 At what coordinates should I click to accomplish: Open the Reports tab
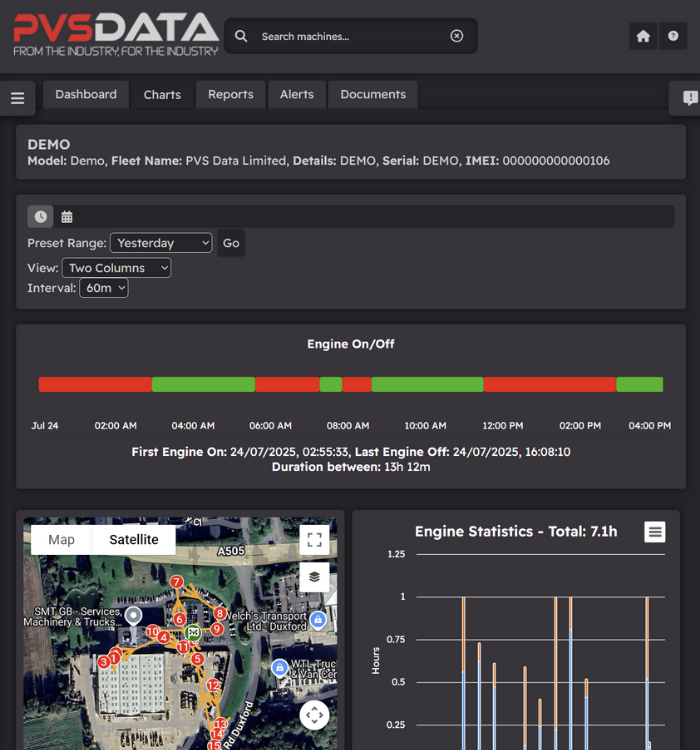tap(231, 95)
